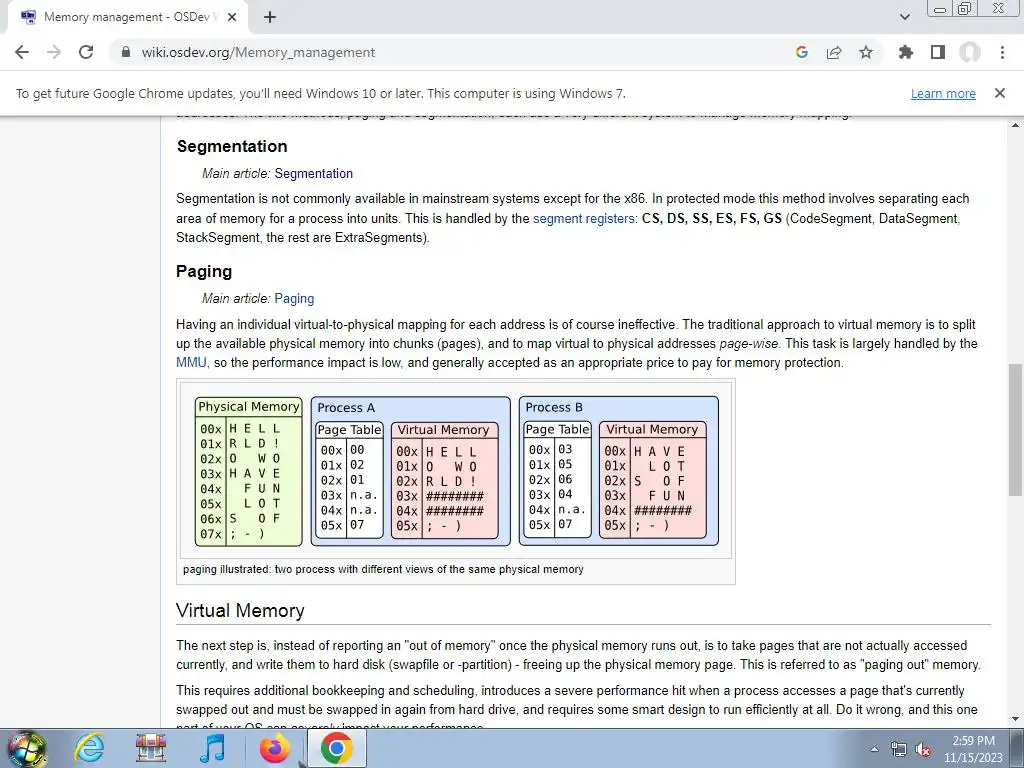Viewport: 1024px width, 768px height.
Task: Go back to the previous page
Action: point(22,52)
